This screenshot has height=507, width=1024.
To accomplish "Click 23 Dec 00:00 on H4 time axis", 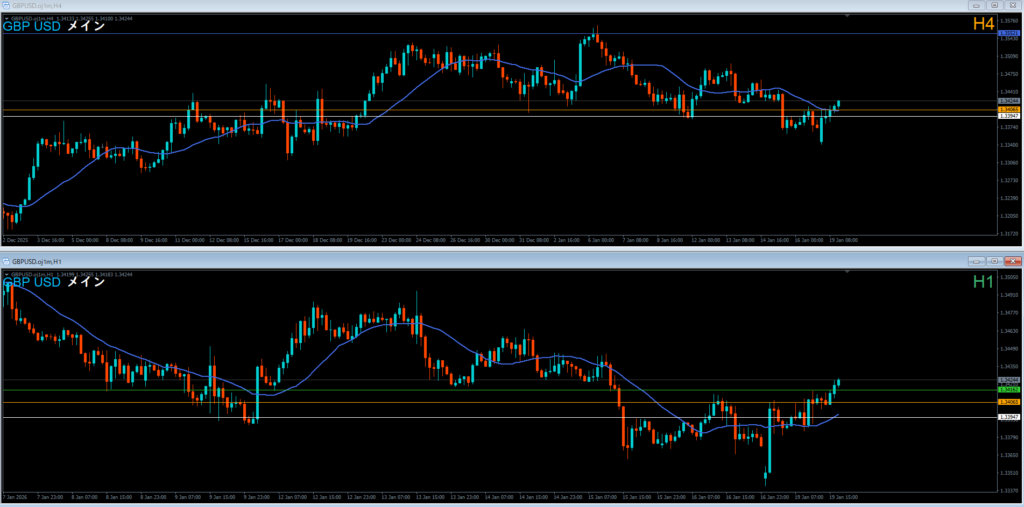I will pyautogui.click(x=397, y=240).
